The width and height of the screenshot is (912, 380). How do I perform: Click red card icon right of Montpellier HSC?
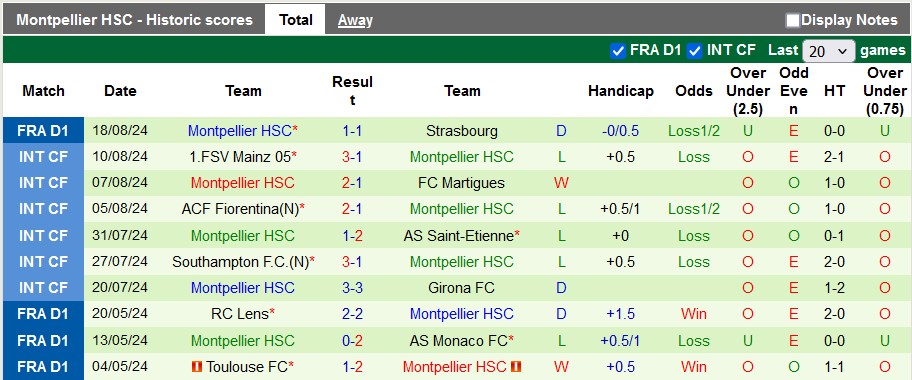tap(516, 367)
